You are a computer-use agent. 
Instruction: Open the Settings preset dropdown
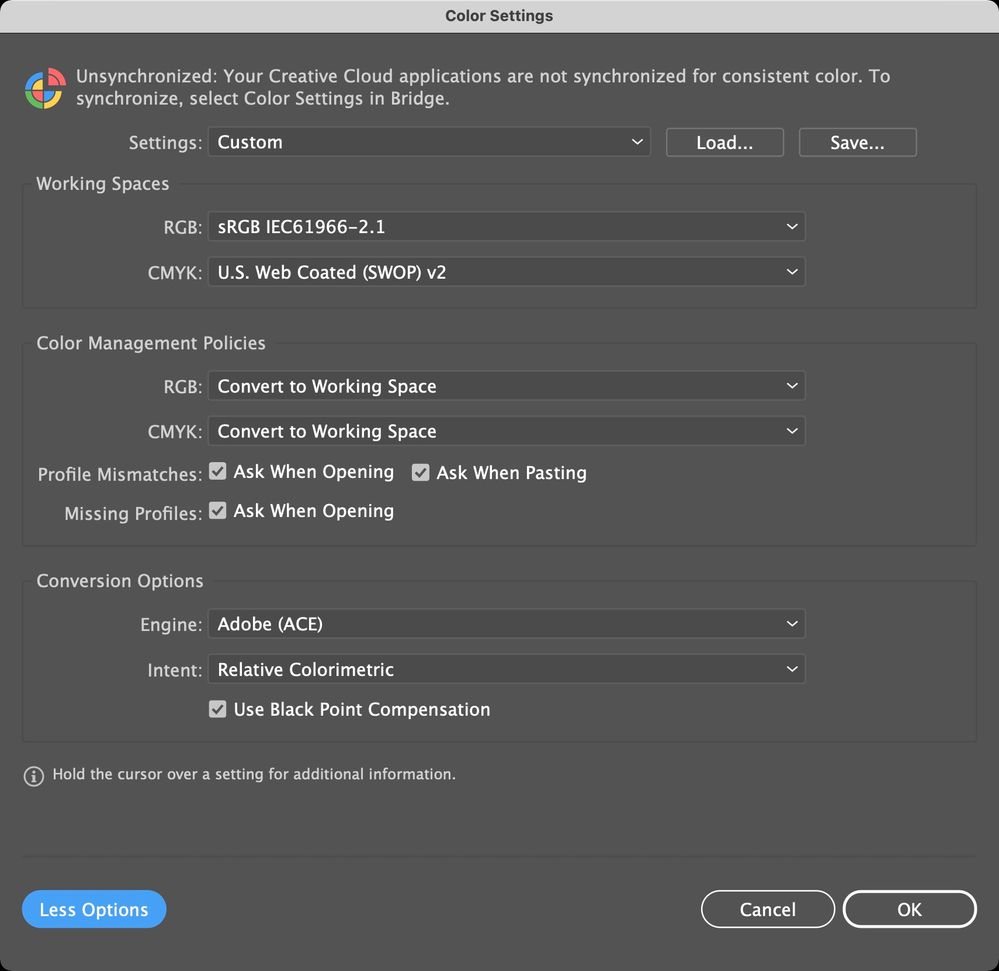429,142
